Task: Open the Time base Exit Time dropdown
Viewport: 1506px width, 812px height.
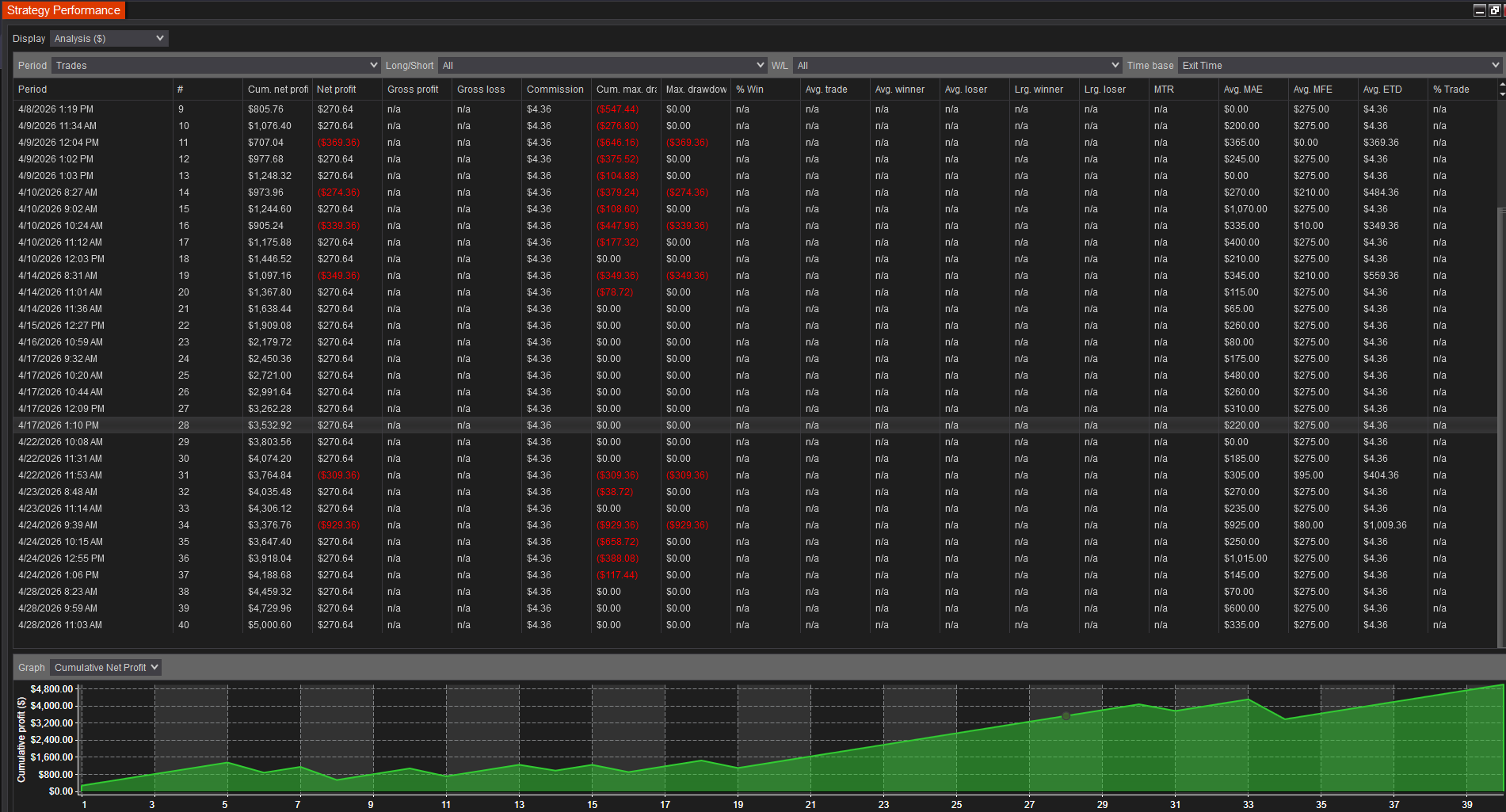Action: tap(1340, 66)
